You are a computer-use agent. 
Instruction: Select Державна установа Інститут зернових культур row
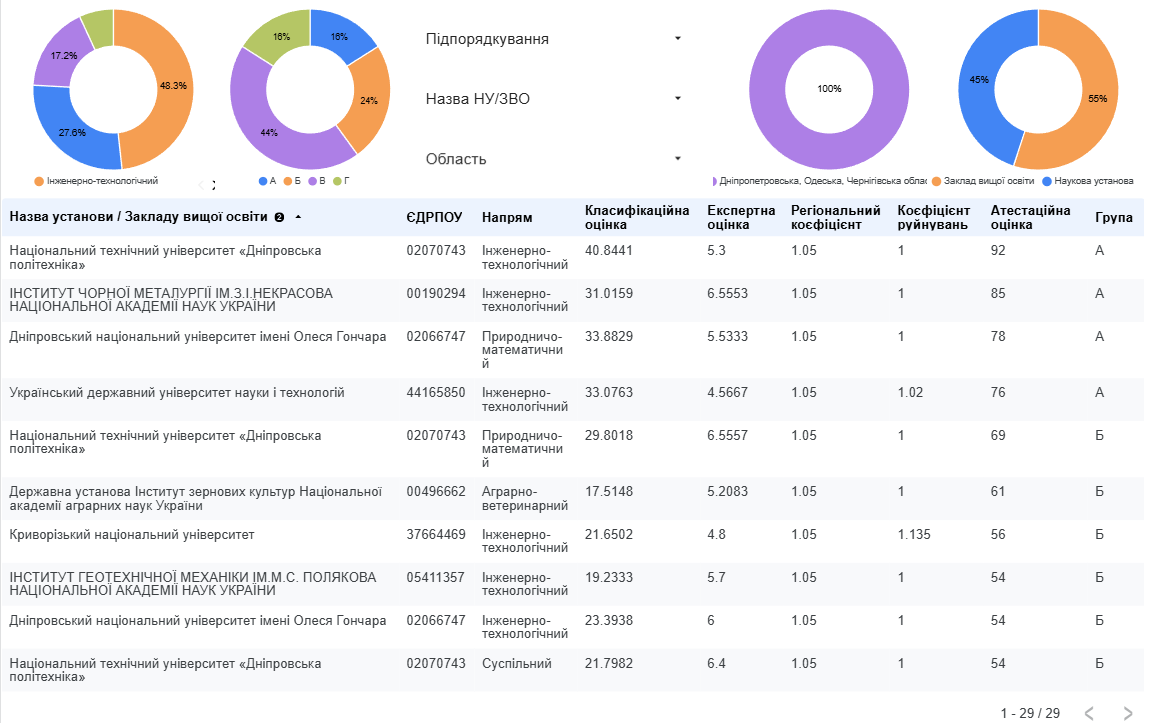196,499
